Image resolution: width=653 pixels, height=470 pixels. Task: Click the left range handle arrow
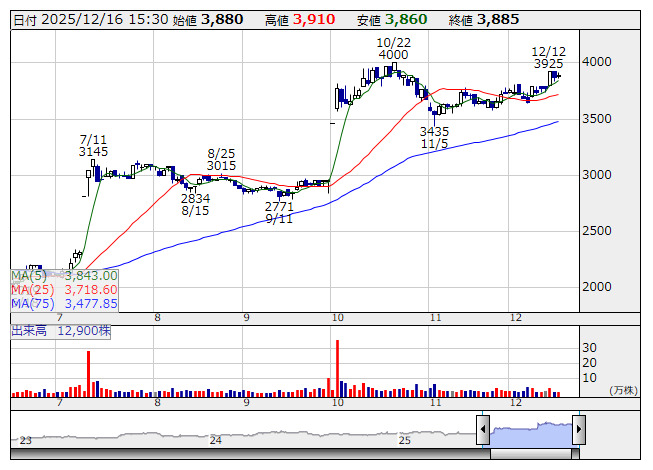click(x=483, y=430)
